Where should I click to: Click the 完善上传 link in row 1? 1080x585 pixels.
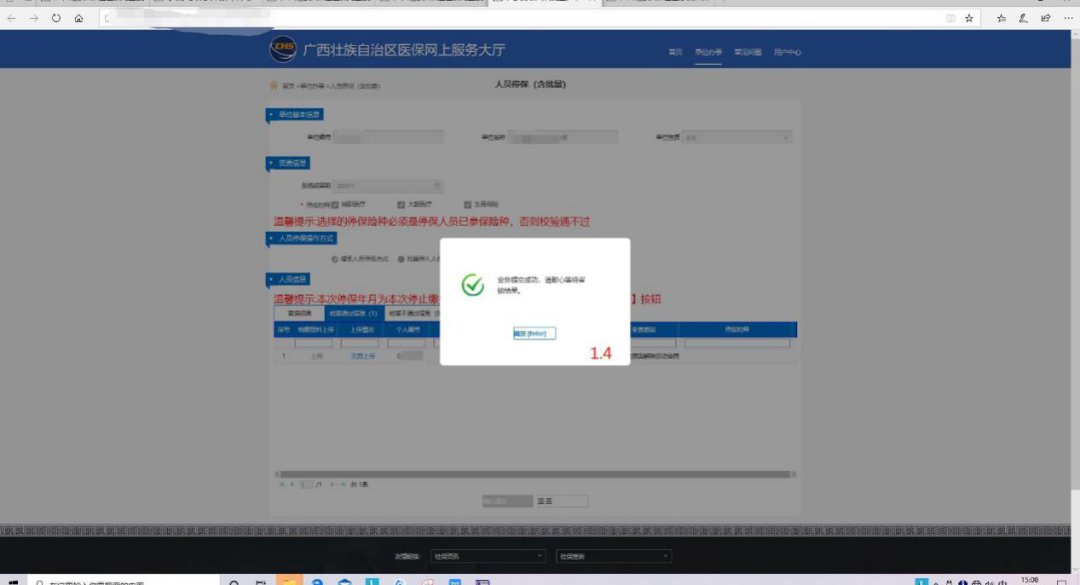[363, 356]
